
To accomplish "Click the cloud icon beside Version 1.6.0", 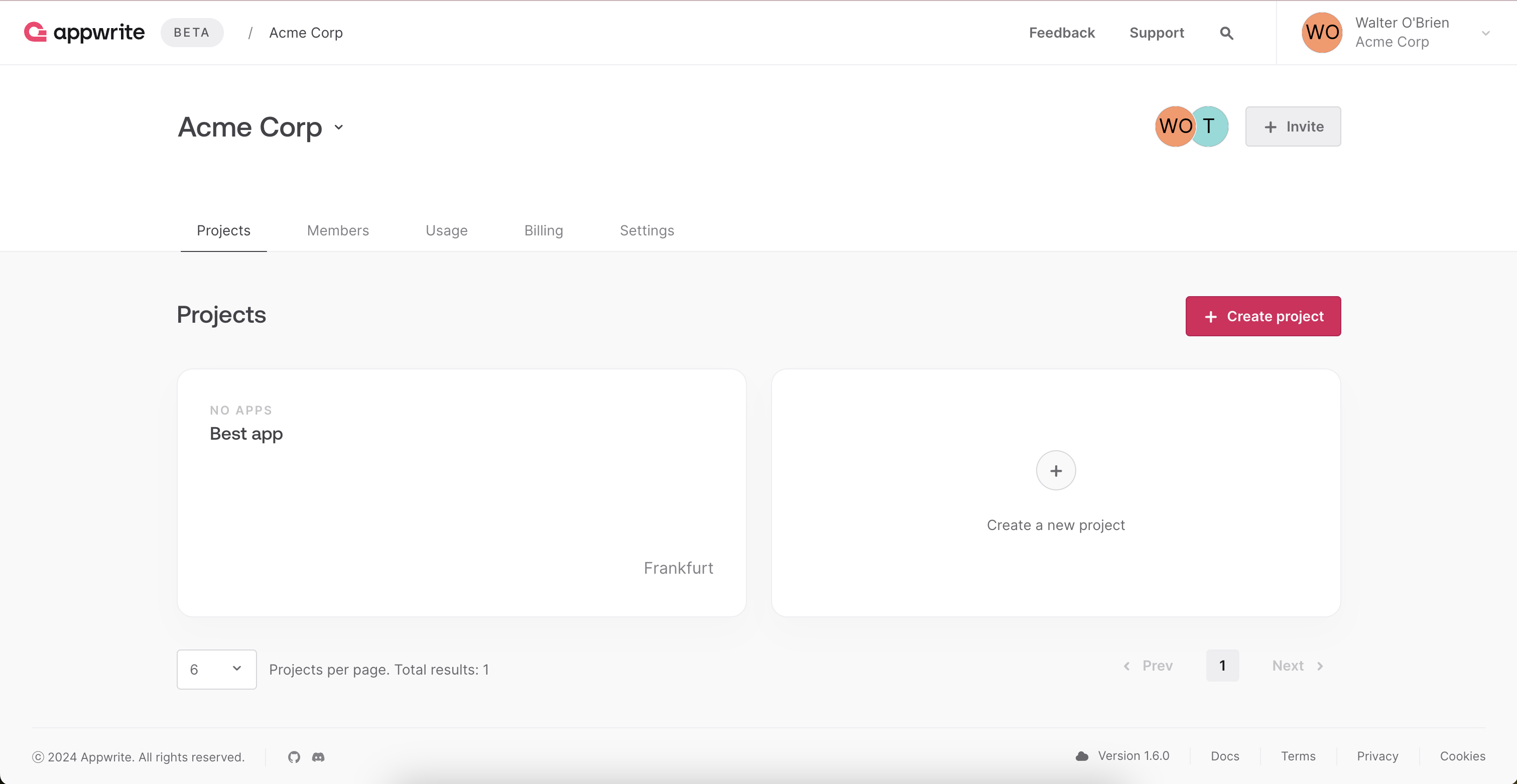I will click(x=1082, y=756).
